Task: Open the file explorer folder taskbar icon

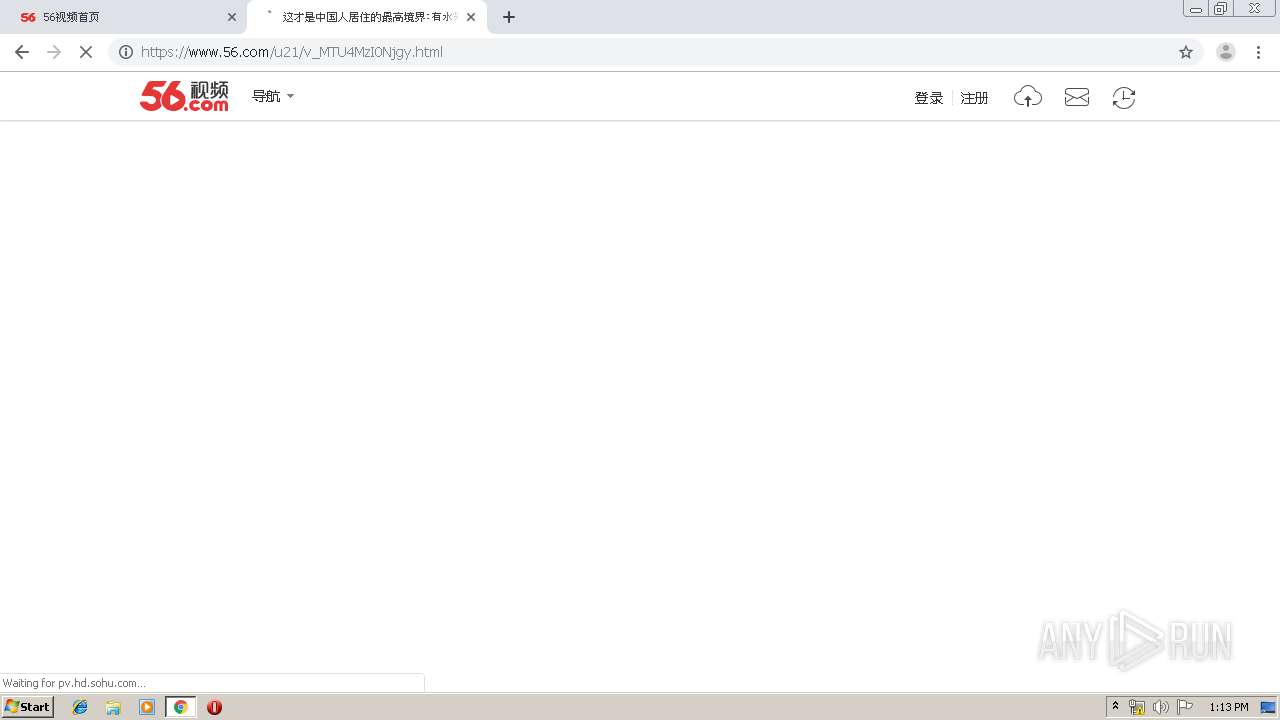Action: tap(113, 707)
